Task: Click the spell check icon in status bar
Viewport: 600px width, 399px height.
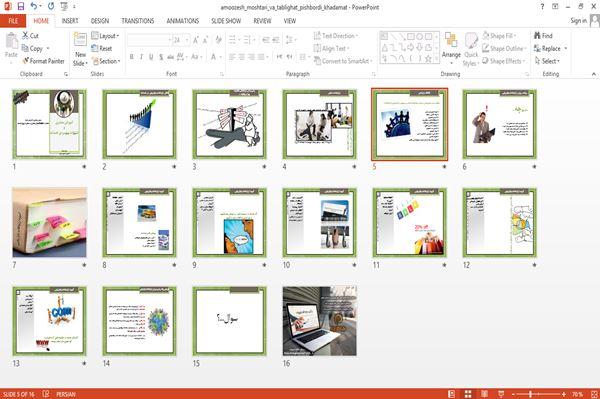Action: [46, 394]
